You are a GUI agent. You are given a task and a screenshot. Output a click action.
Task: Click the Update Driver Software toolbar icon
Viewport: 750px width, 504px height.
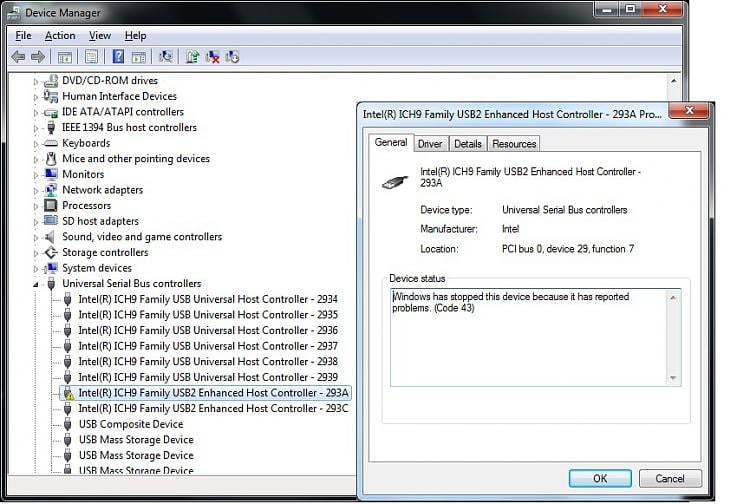click(193, 57)
